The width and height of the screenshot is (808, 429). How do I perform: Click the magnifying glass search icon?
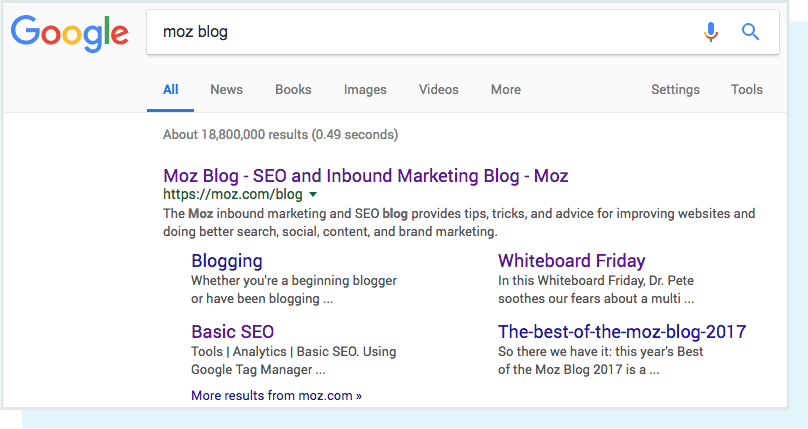click(x=751, y=32)
